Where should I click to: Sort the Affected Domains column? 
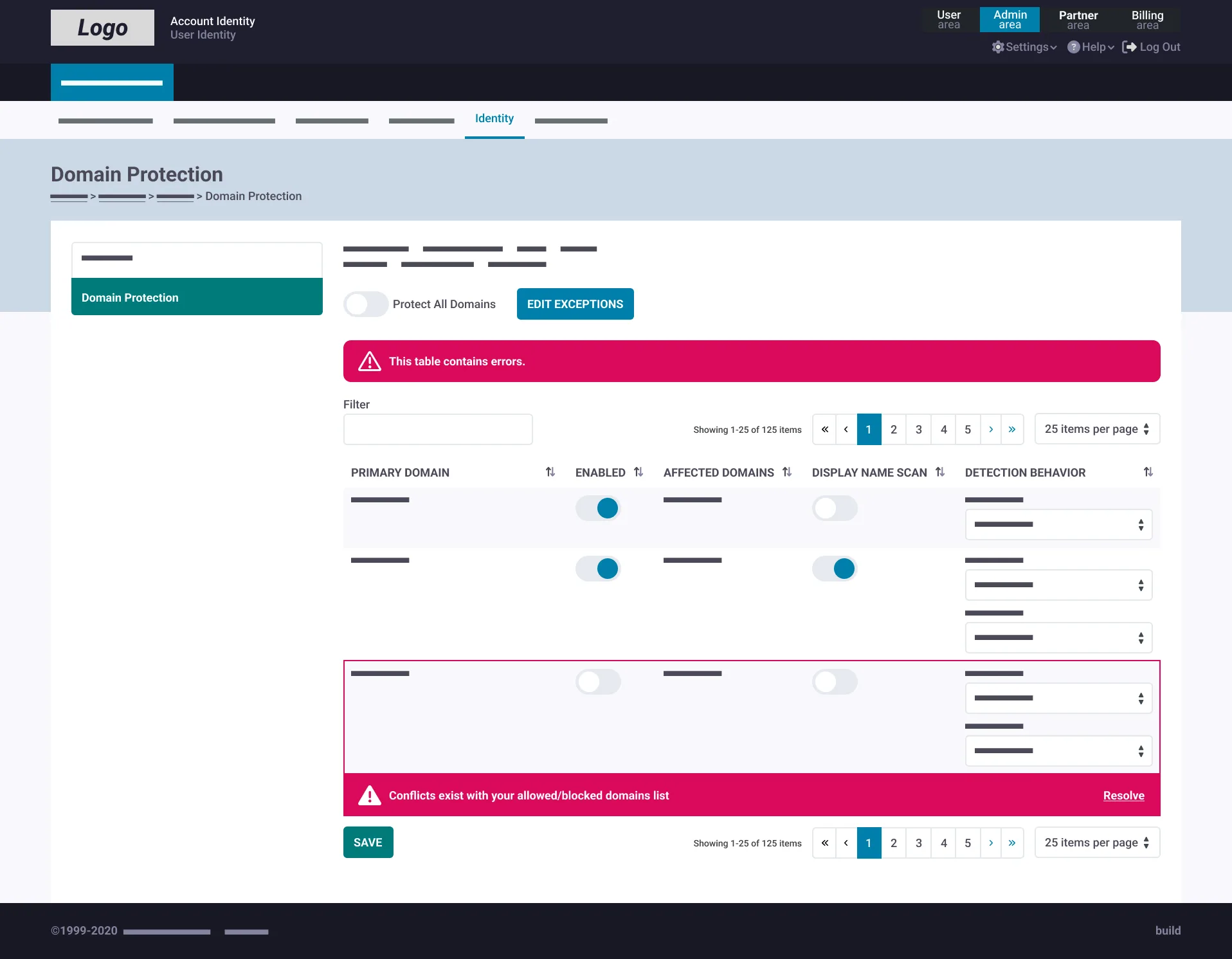pyautogui.click(x=787, y=472)
